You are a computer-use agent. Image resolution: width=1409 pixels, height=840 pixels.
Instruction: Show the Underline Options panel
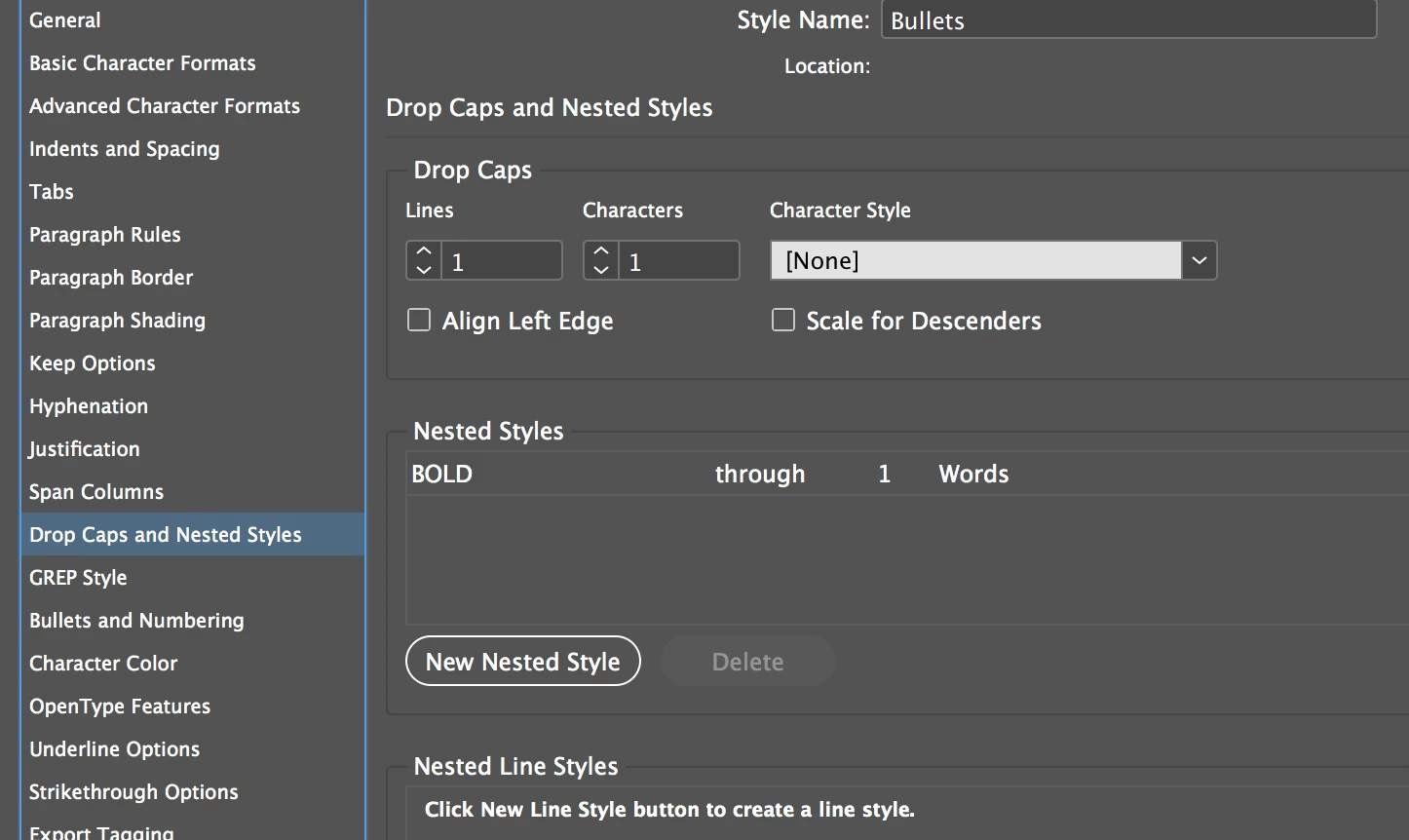coord(114,749)
